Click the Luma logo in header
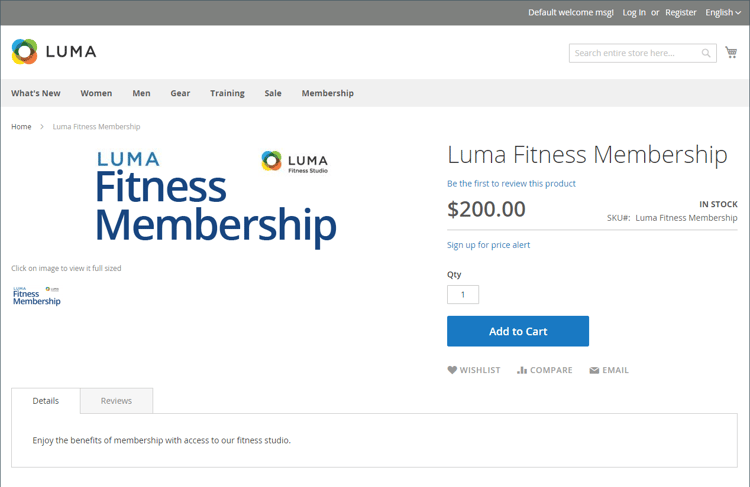The height and width of the screenshot is (487, 750). coord(54,52)
